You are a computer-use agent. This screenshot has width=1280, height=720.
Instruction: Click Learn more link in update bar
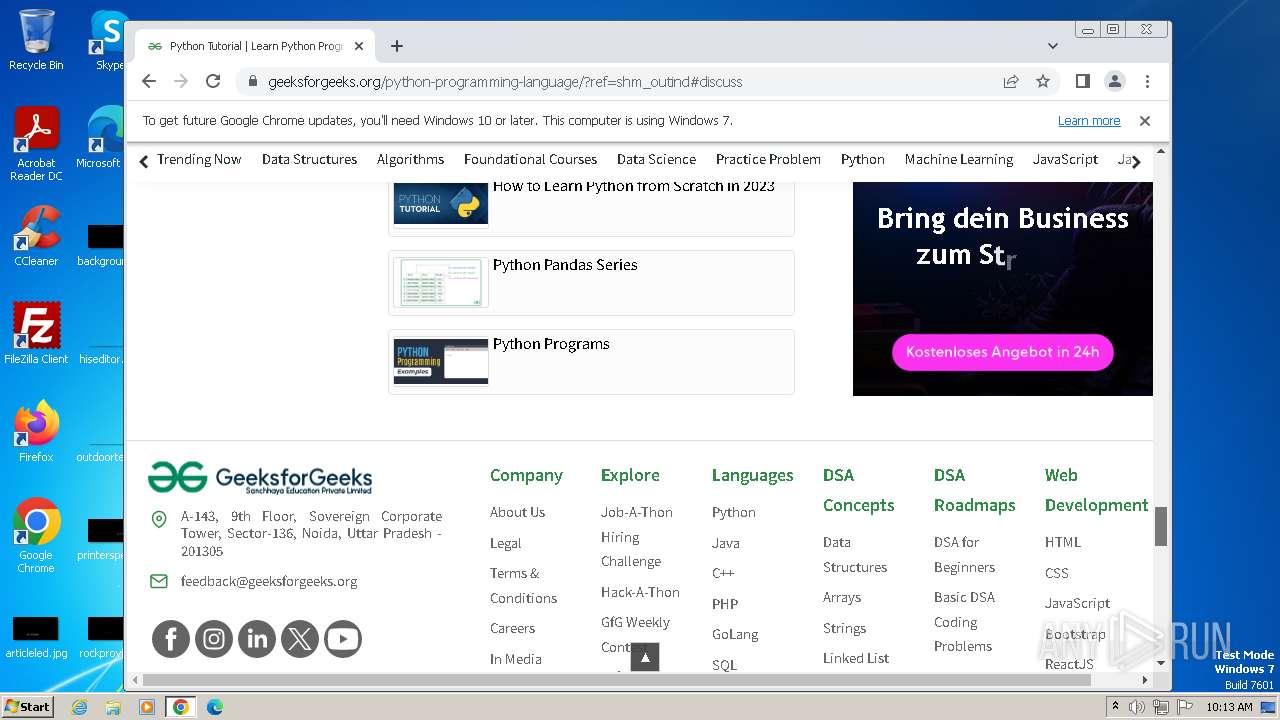pos(1089,121)
